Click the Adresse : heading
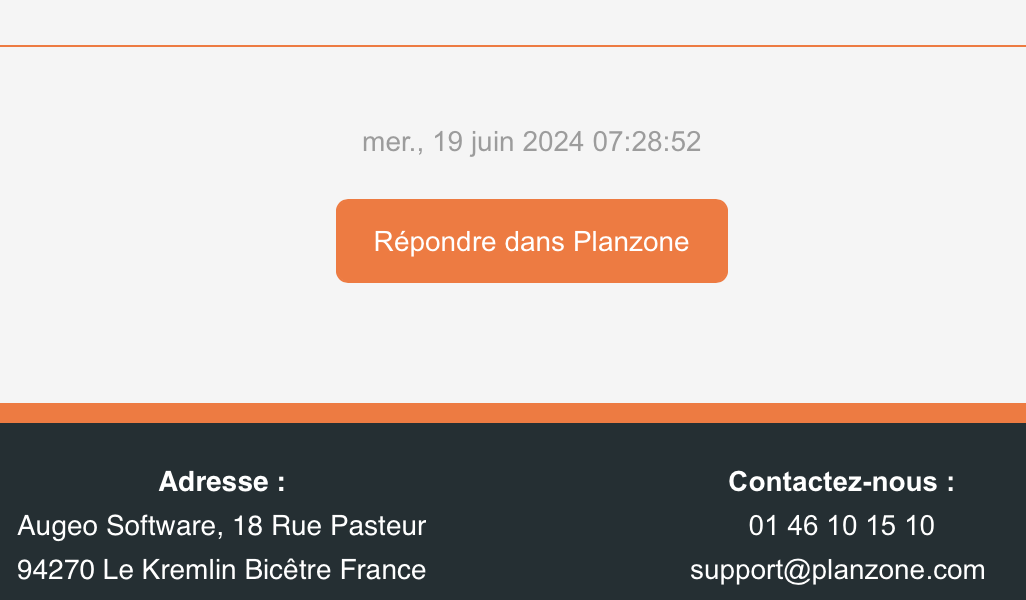 click(x=222, y=482)
